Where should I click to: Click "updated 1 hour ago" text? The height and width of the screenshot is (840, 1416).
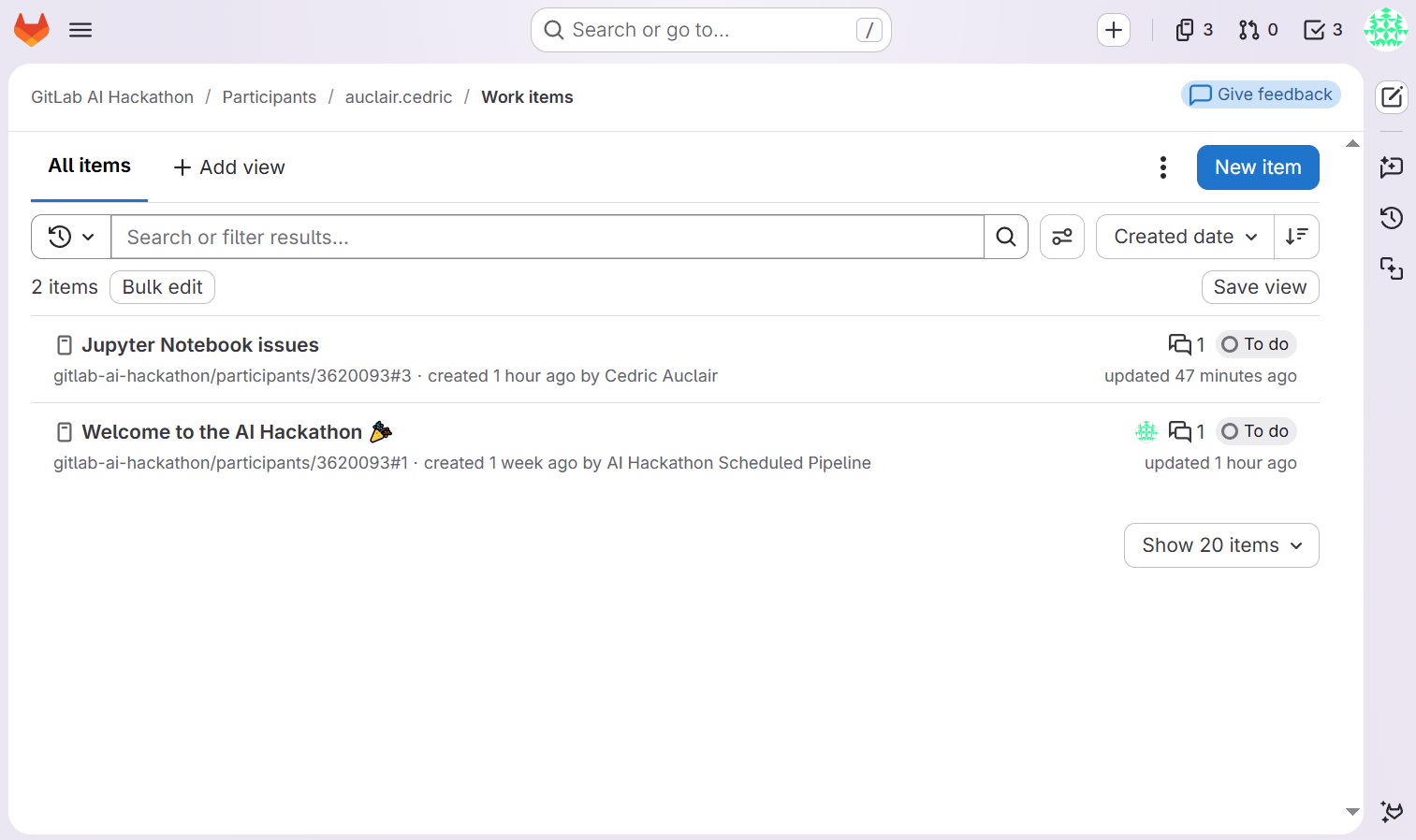coord(1220,463)
